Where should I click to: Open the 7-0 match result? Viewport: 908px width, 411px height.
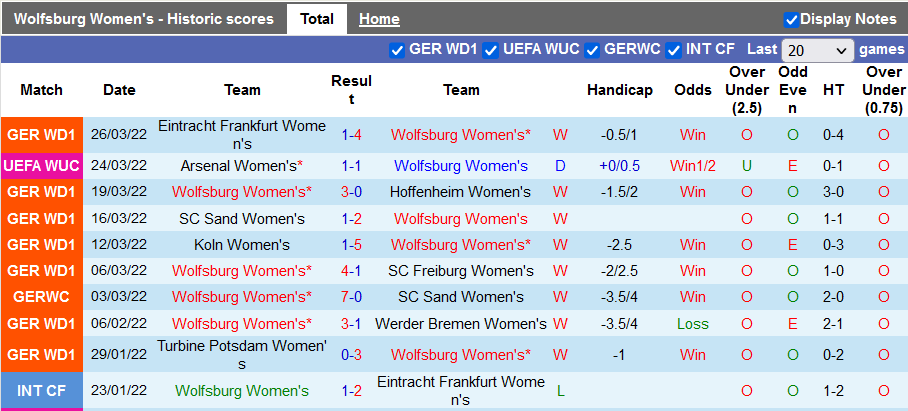tap(351, 297)
